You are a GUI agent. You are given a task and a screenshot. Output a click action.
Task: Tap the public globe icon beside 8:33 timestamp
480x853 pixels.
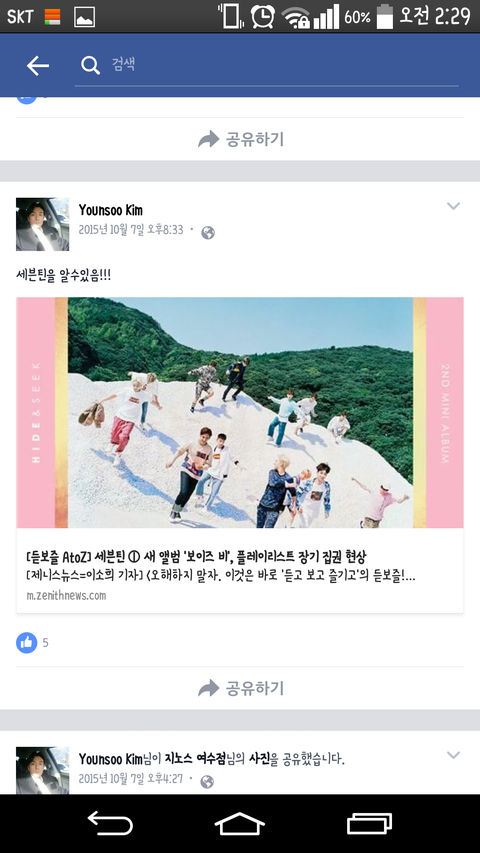[x=207, y=233]
